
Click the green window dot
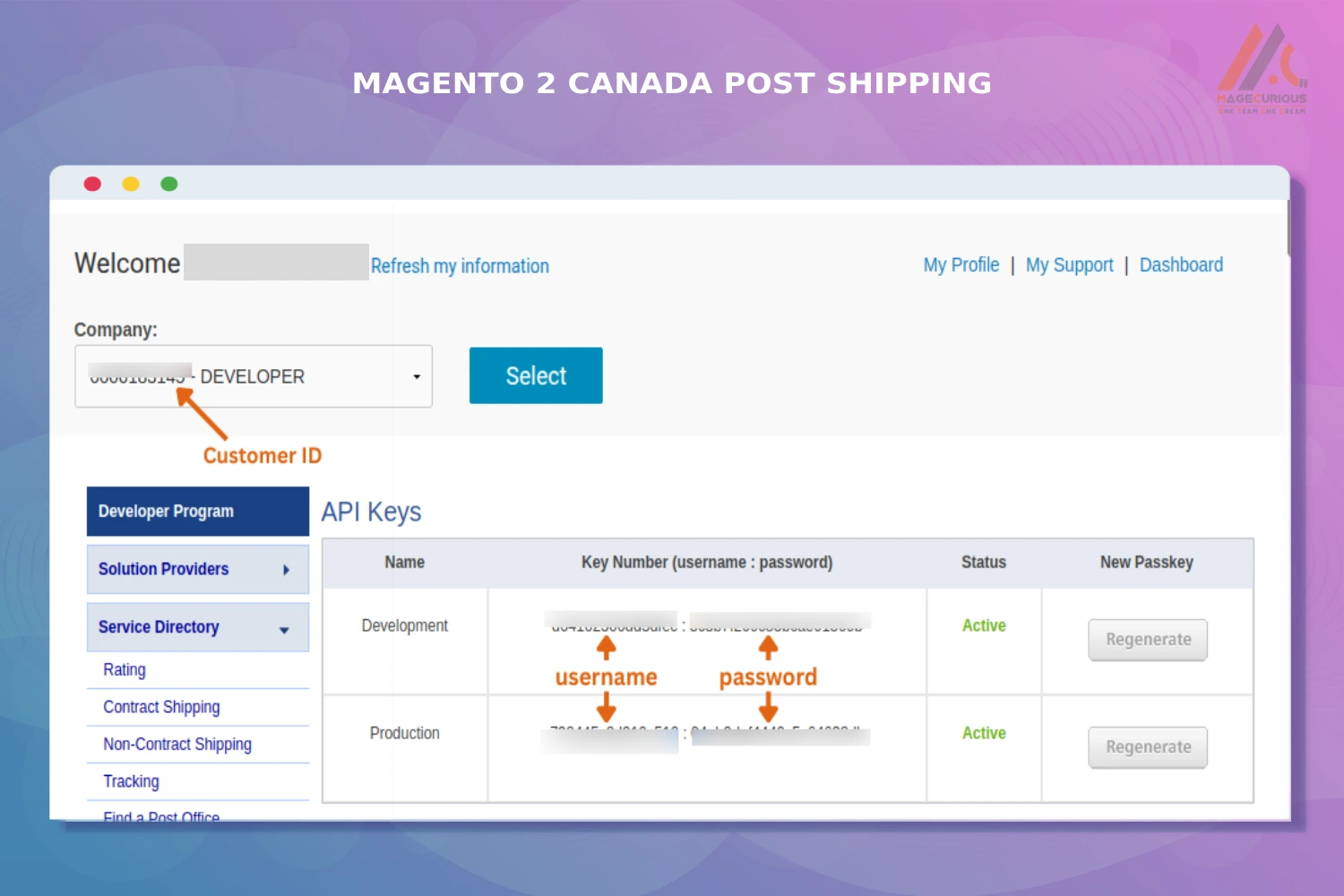point(169,184)
